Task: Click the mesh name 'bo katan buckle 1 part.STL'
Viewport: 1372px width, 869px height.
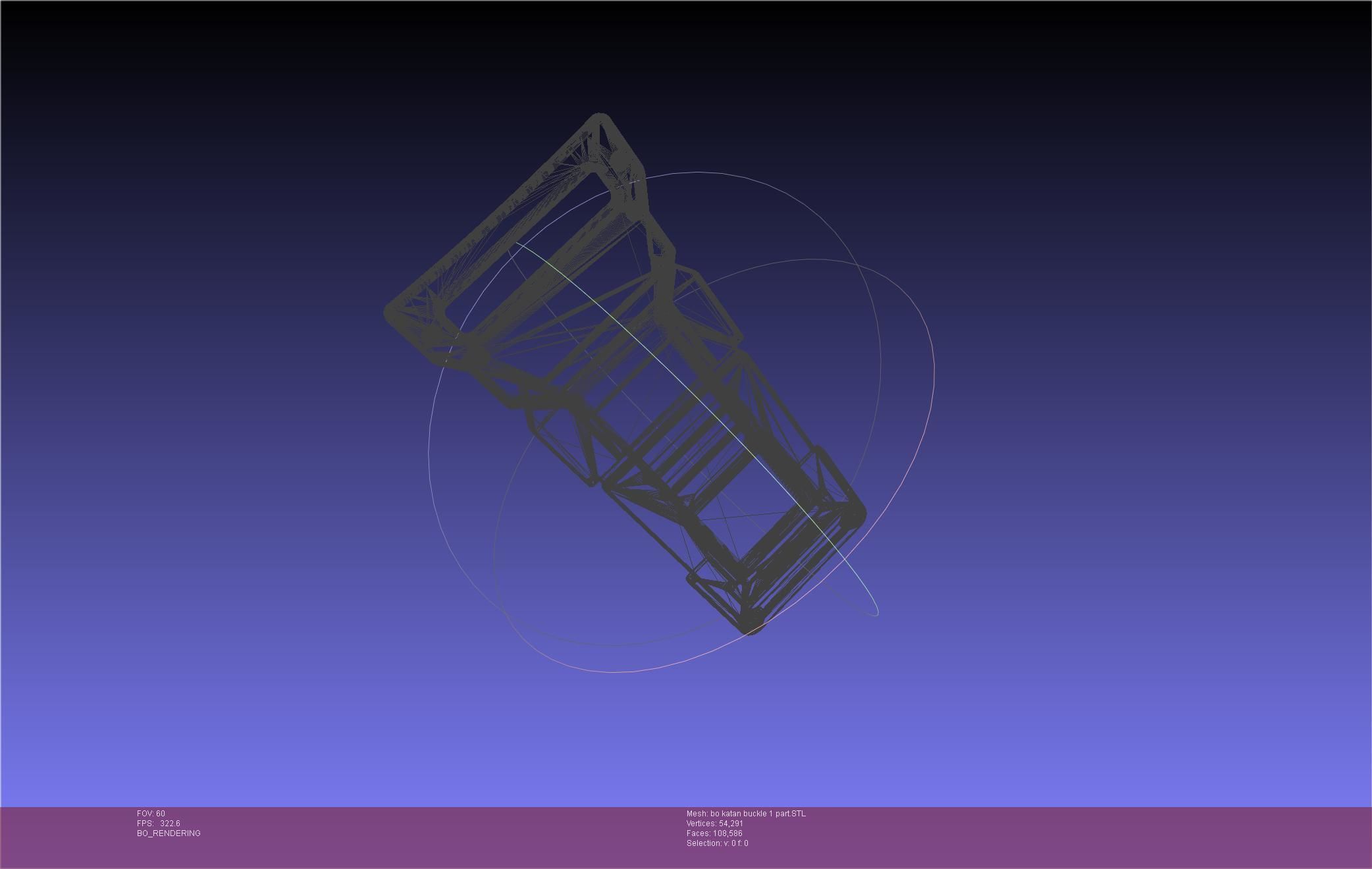Action: tap(758, 814)
